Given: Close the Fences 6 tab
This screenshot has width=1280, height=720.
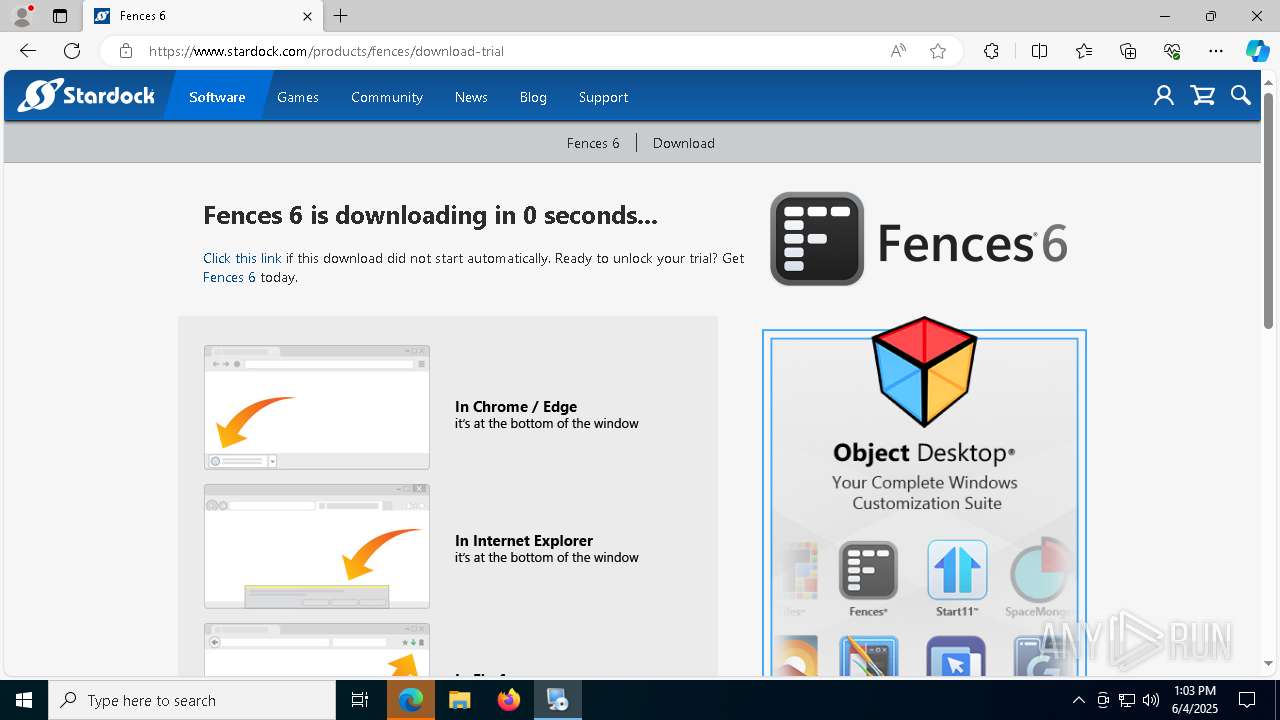Looking at the screenshot, I should point(307,16).
